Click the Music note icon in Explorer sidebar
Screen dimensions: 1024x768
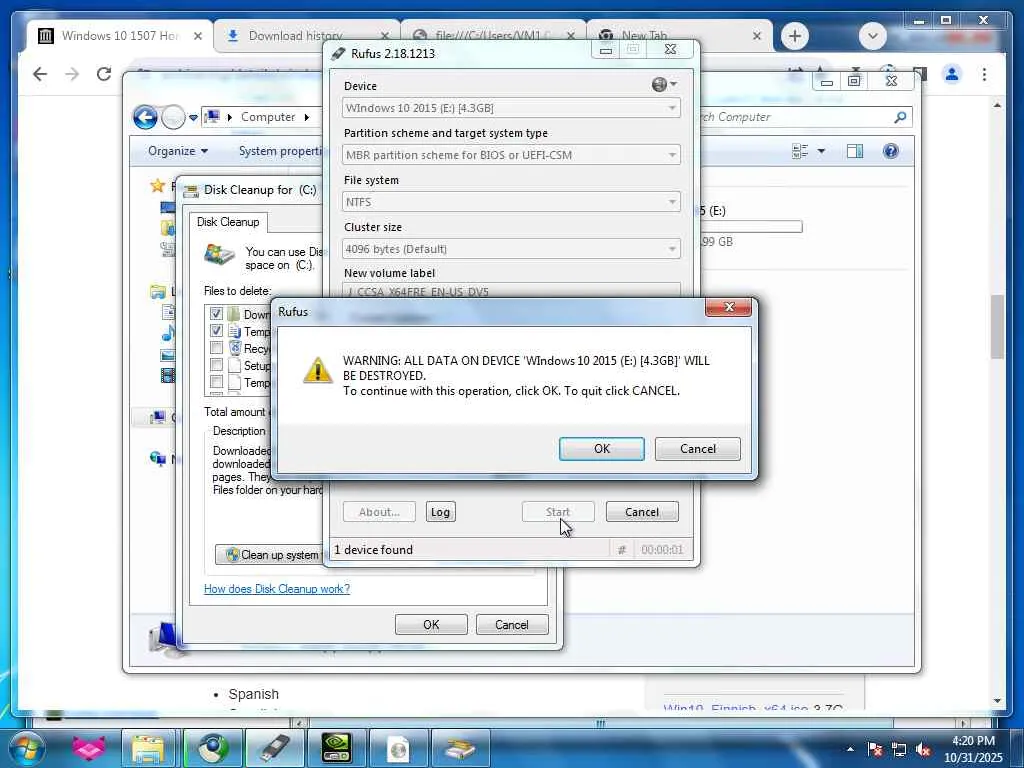coord(168,333)
